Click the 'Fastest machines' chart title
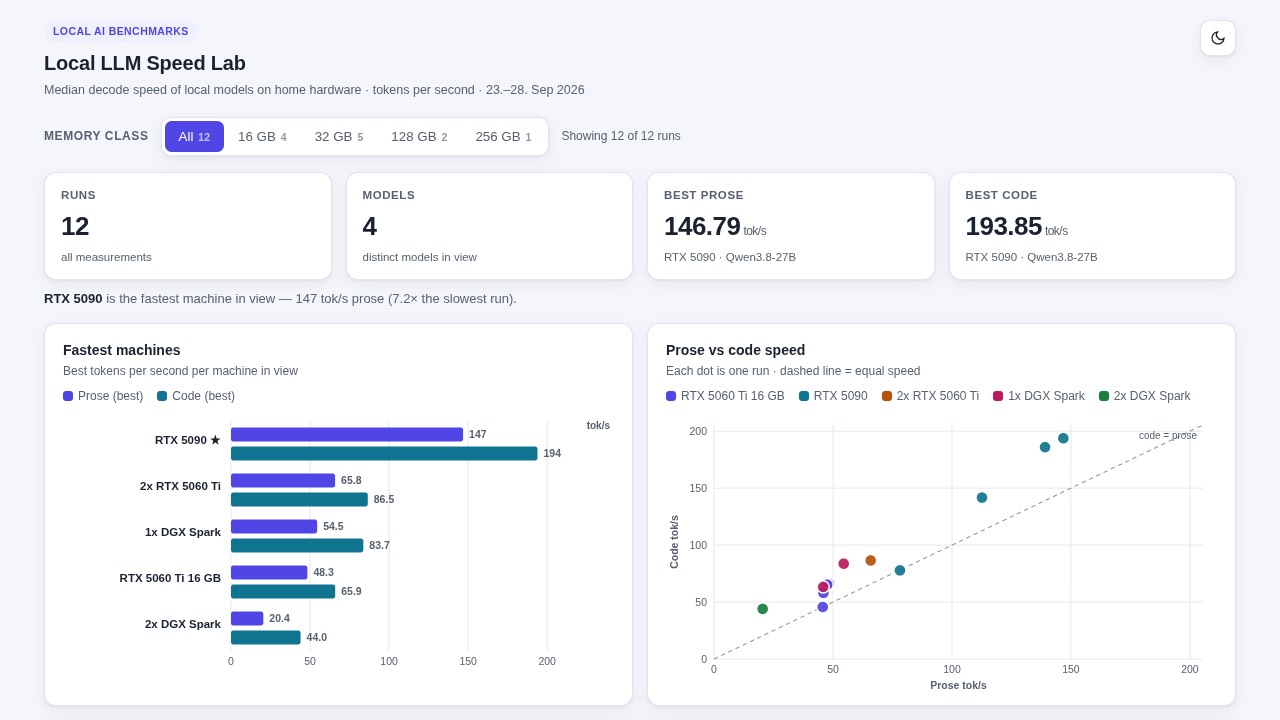1280x720 pixels. (x=122, y=350)
